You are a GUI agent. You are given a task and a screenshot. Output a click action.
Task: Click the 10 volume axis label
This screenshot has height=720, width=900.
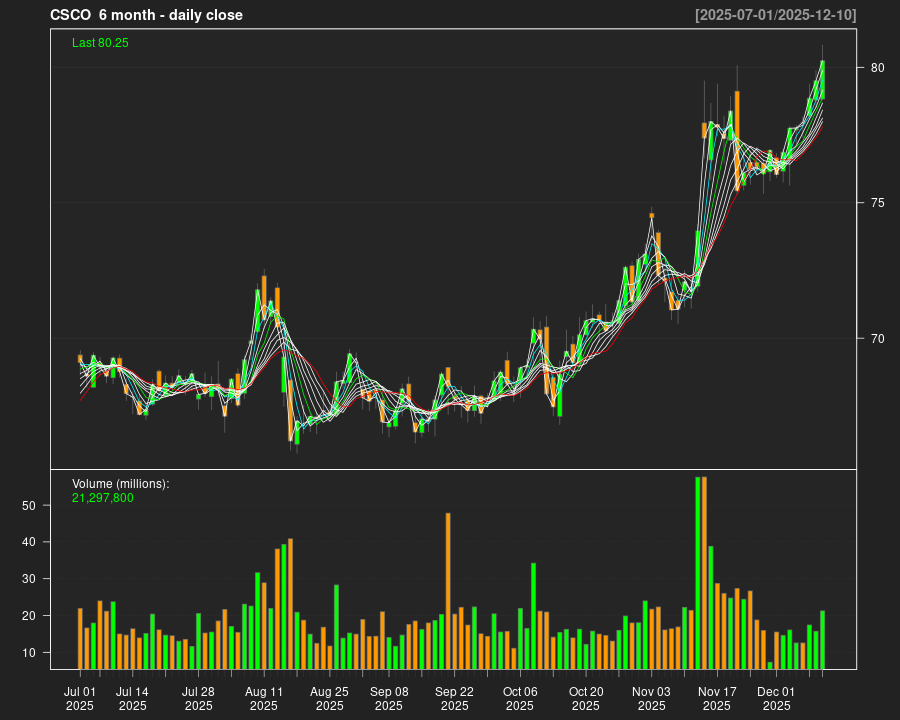29,653
